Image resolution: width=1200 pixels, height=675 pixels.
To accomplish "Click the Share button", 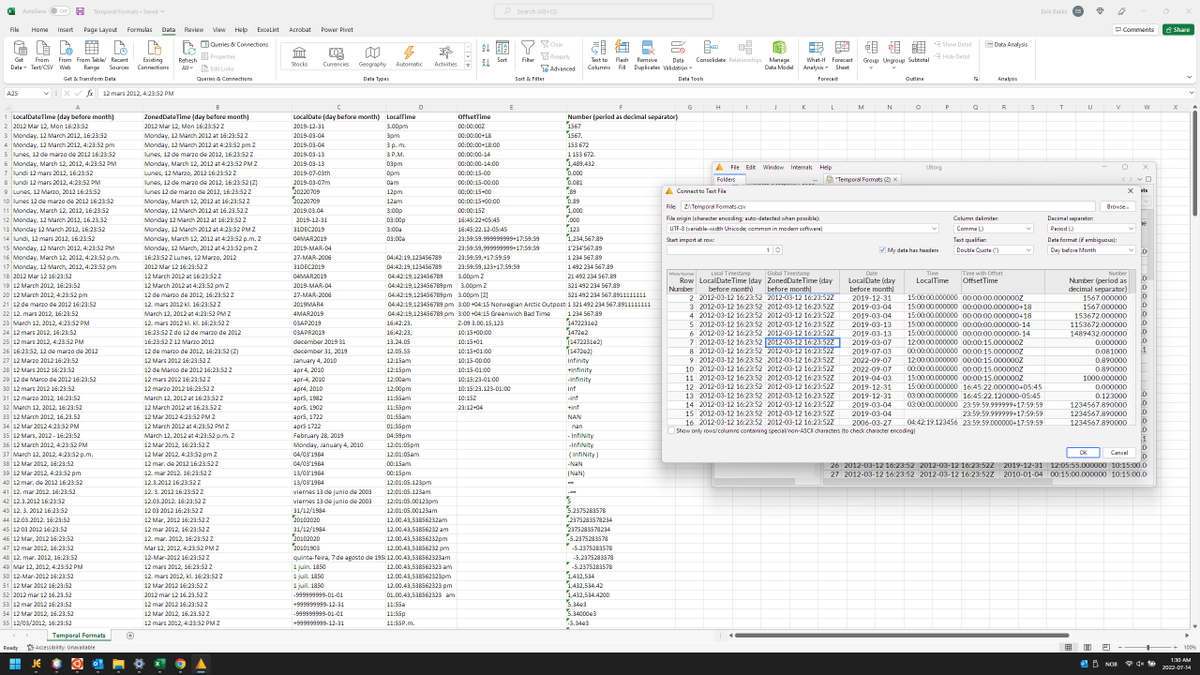I will pyautogui.click(x=1178, y=30).
